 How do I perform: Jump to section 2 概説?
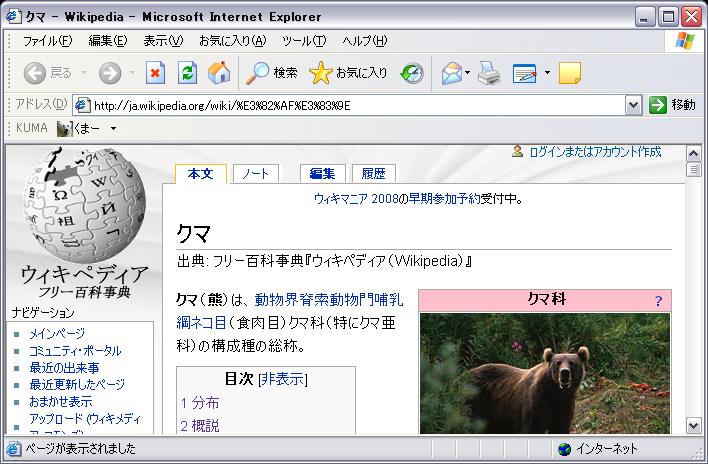point(200,426)
